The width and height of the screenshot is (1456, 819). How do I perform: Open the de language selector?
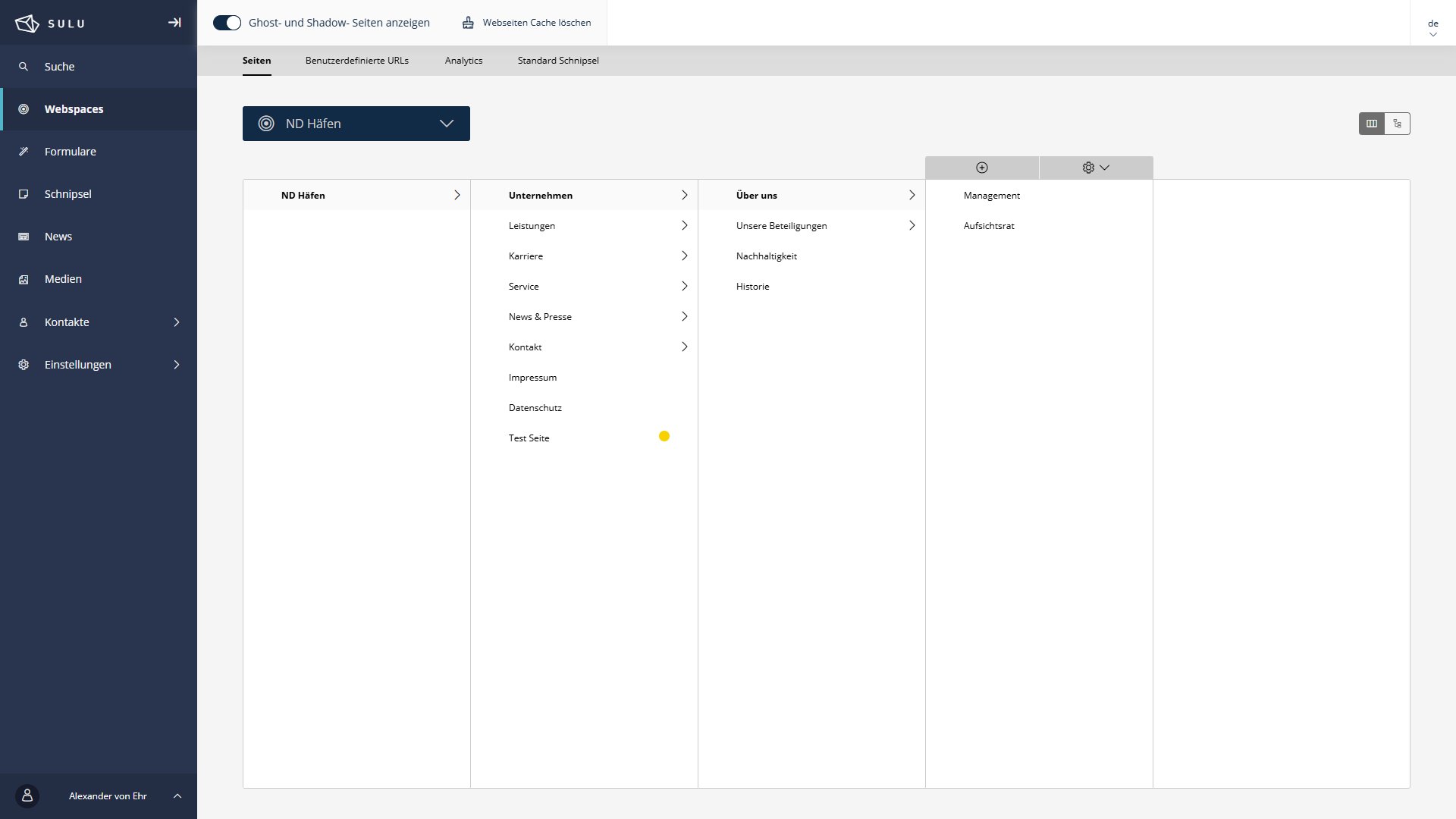point(1432,27)
